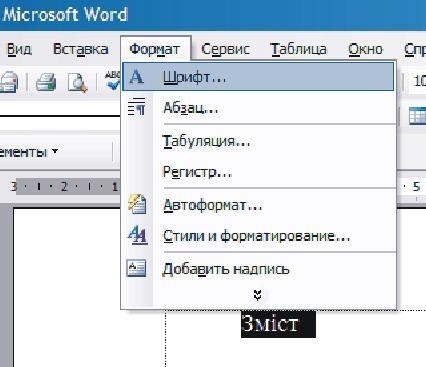Open the Вставка menu

[81, 49]
